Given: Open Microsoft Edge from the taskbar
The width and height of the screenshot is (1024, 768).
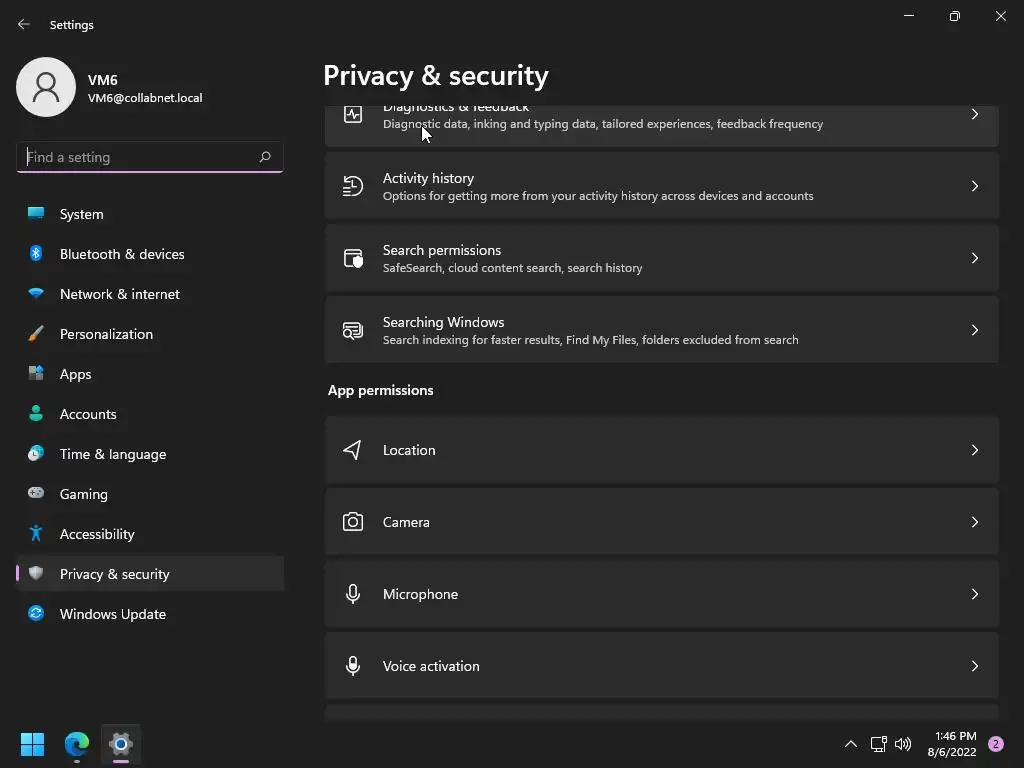Looking at the screenshot, I should 77,744.
